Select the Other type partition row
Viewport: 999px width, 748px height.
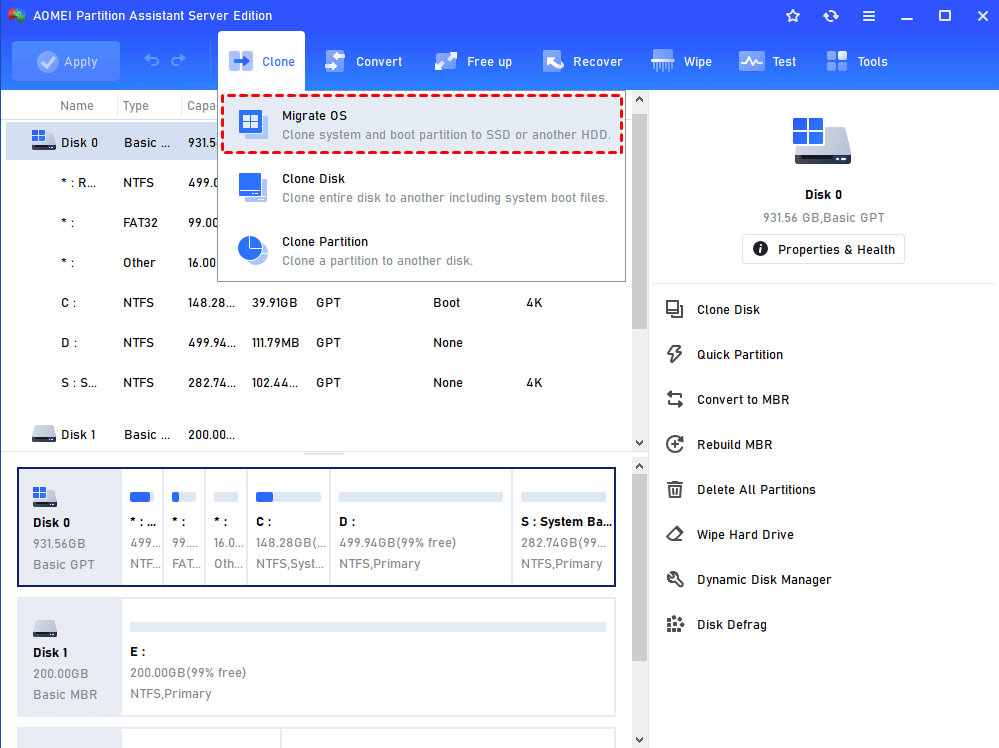pos(111,263)
